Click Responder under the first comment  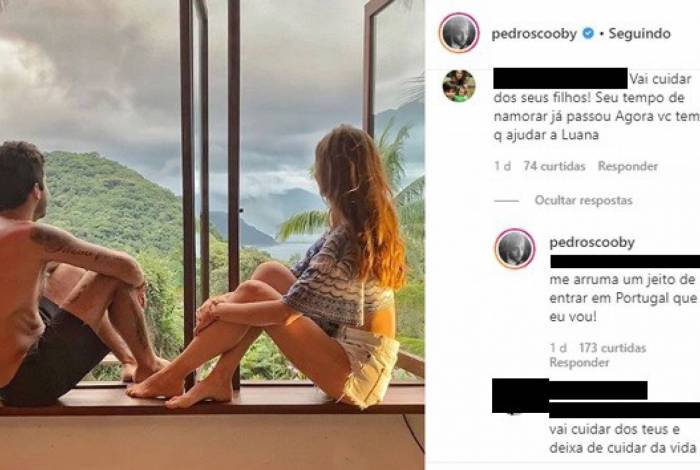click(x=629, y=167)
